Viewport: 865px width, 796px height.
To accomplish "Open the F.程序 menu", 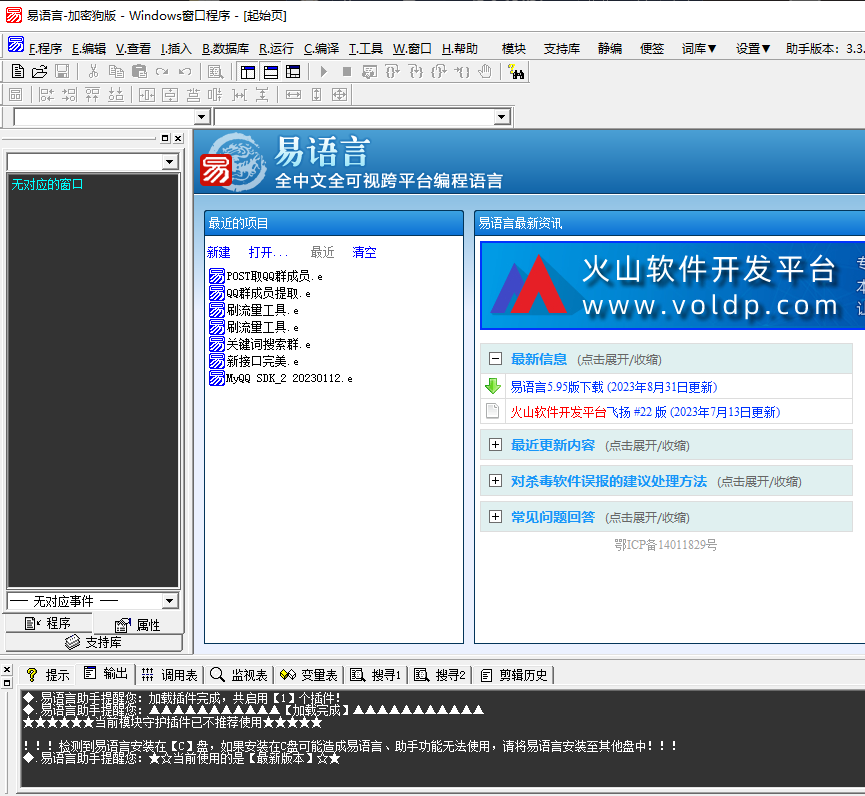I will pyautogui.click(x=45, y=49).
